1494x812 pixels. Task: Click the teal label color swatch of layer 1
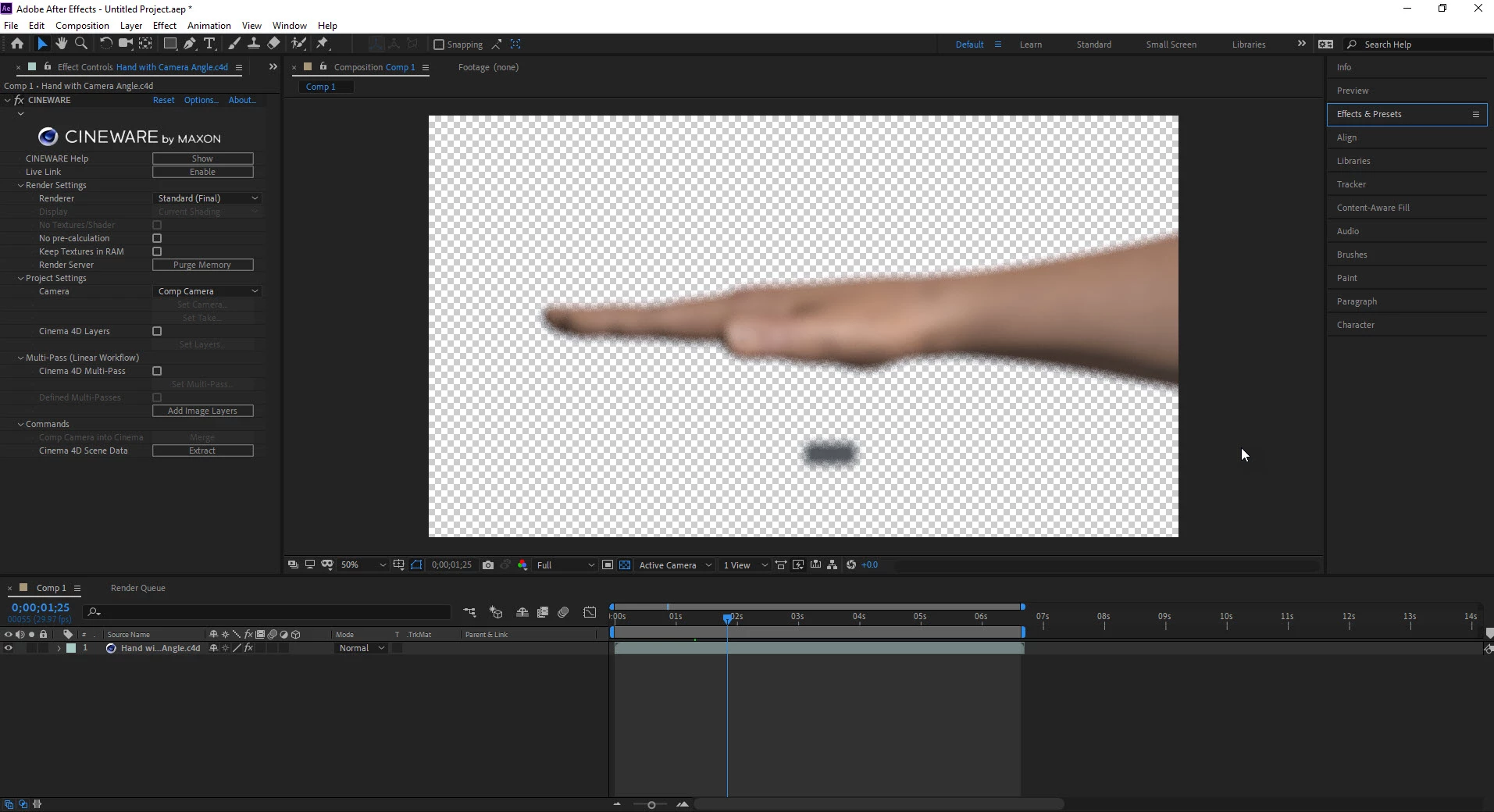[x=71, y=648]
